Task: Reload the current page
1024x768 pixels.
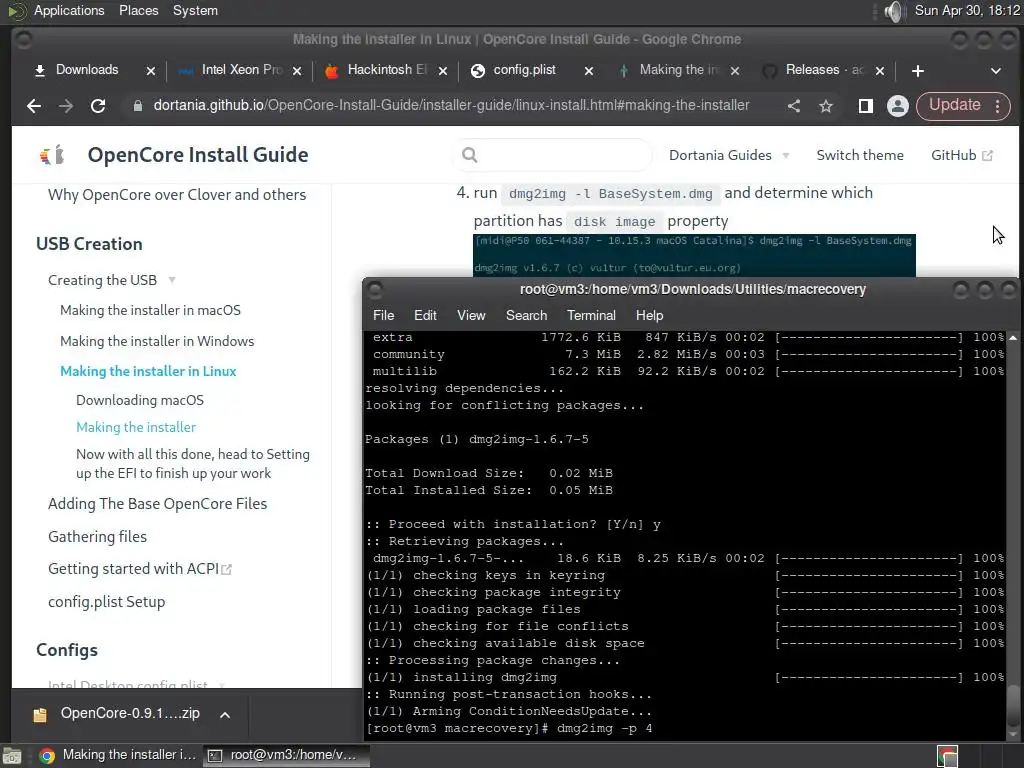Action: (98, 106)
